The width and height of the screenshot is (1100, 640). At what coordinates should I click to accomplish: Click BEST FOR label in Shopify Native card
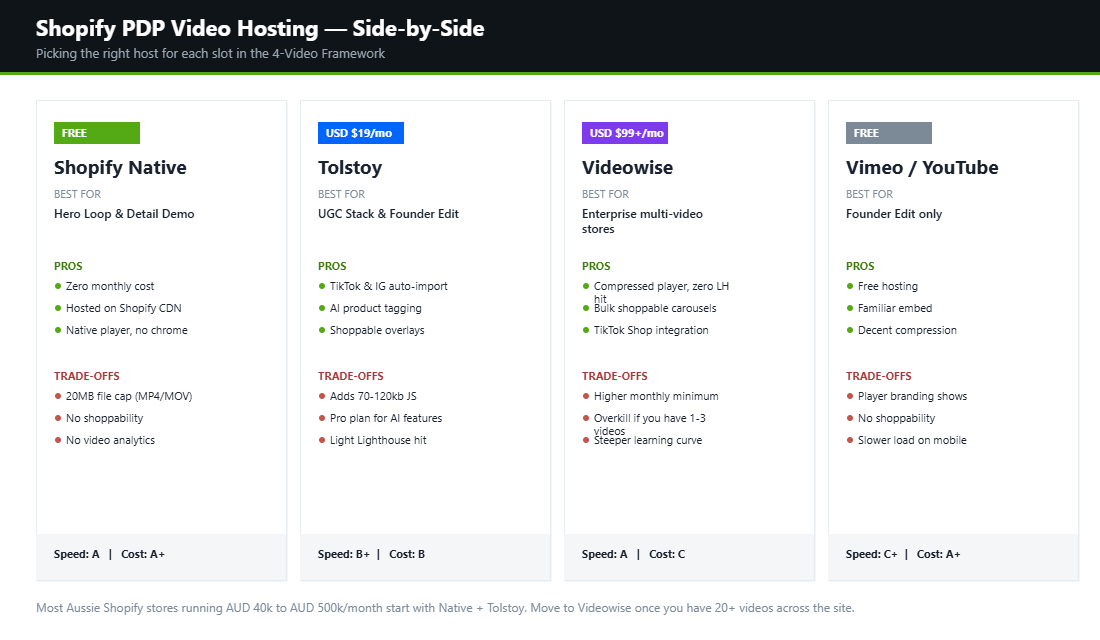tap(77, 194)
